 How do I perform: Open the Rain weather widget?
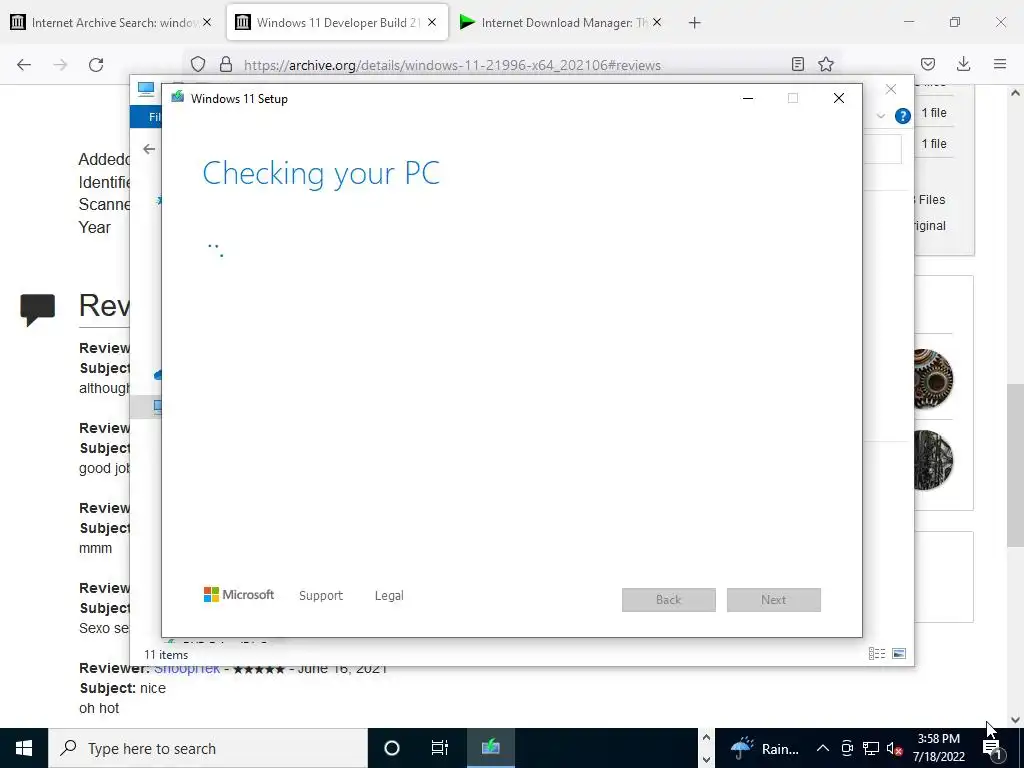764,748
